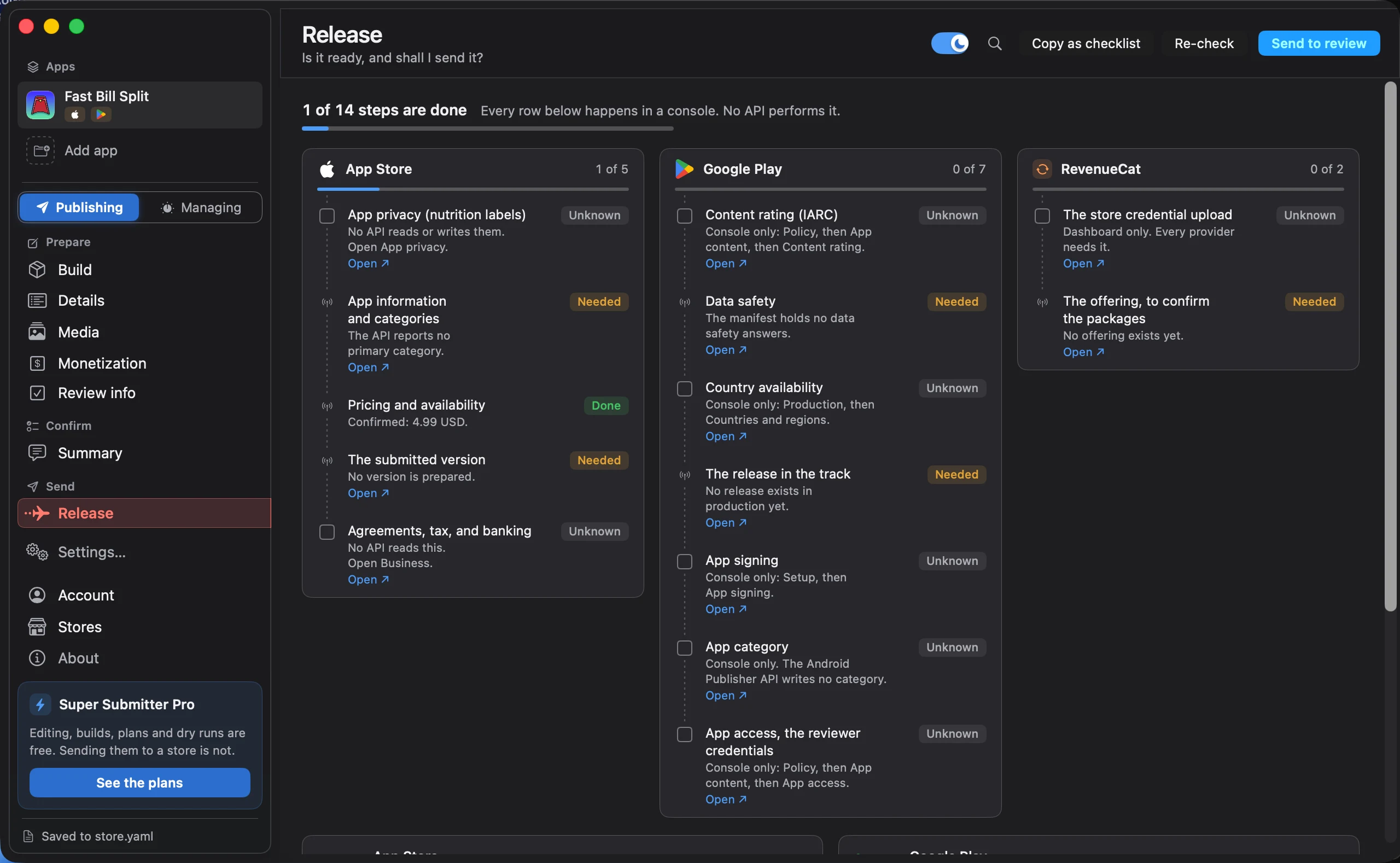
Task: Open link under The submitted version
Action: (368, 493)
